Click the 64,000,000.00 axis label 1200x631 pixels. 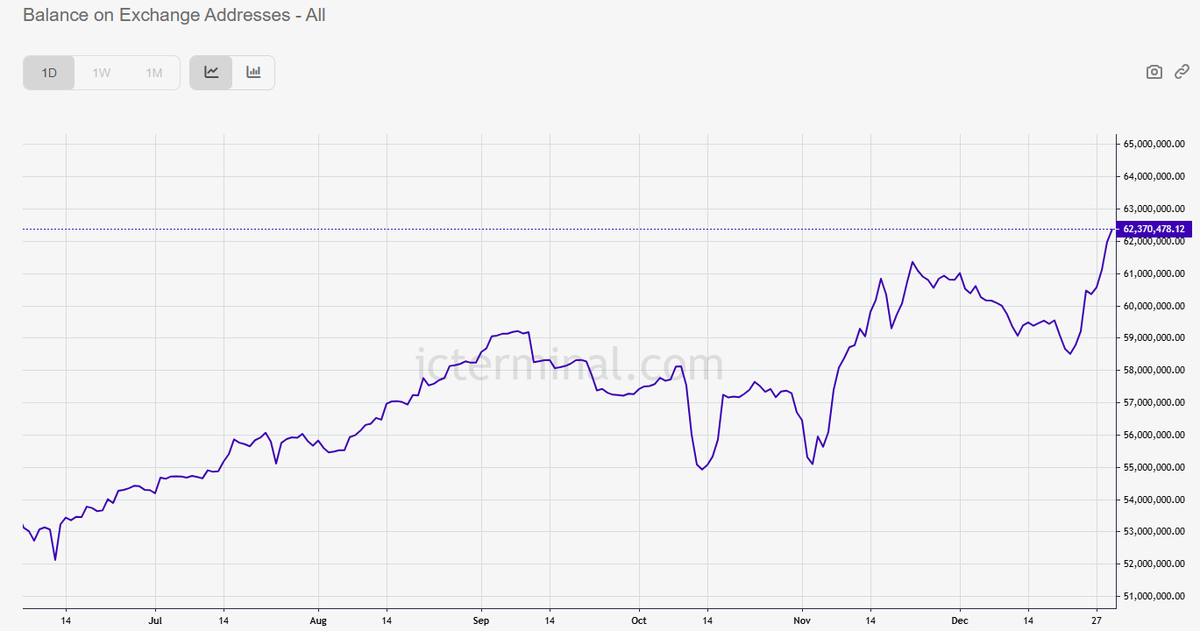click(x=1154, y=177)
